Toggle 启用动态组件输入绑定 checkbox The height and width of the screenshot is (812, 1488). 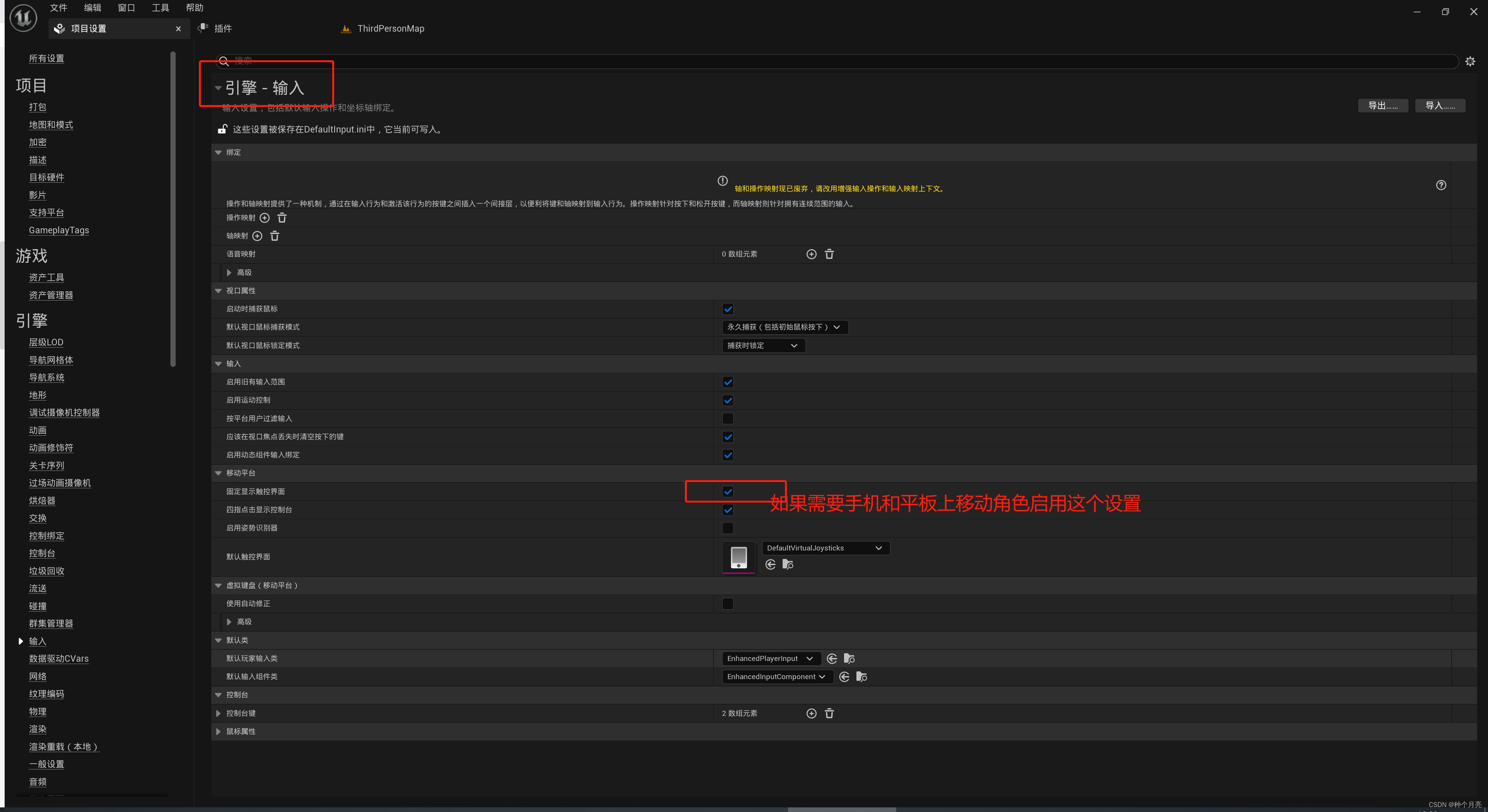[728, 455]
